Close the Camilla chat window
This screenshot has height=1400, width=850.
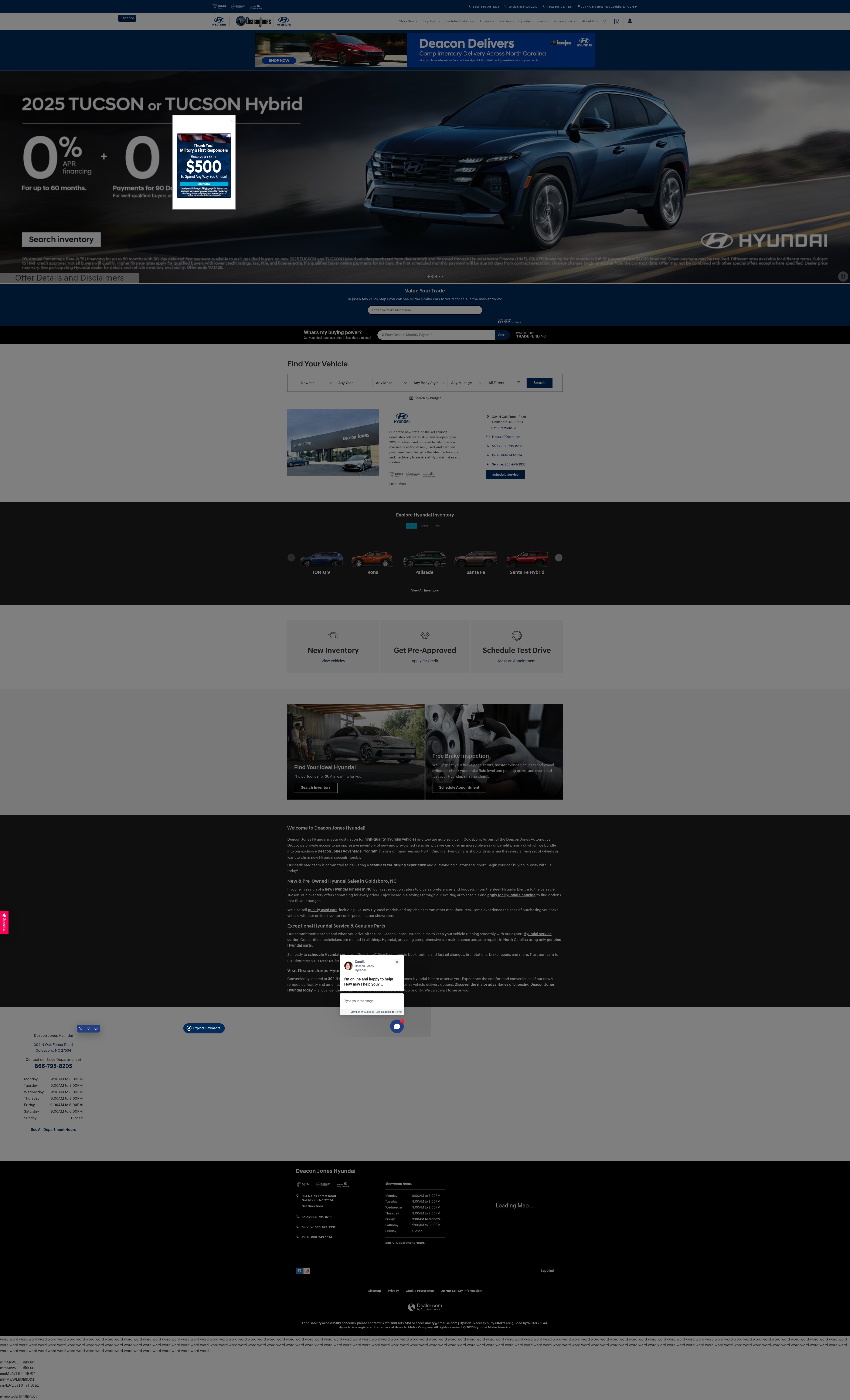397,962
